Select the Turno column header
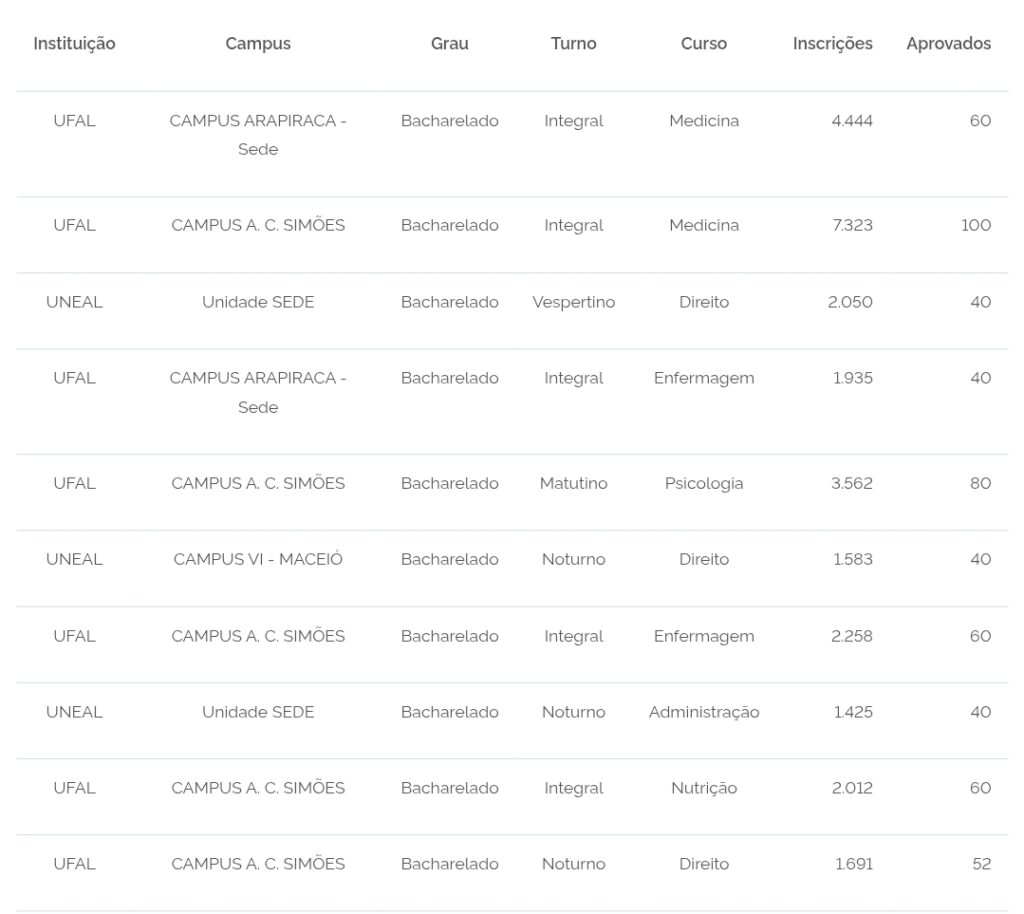 573,44
